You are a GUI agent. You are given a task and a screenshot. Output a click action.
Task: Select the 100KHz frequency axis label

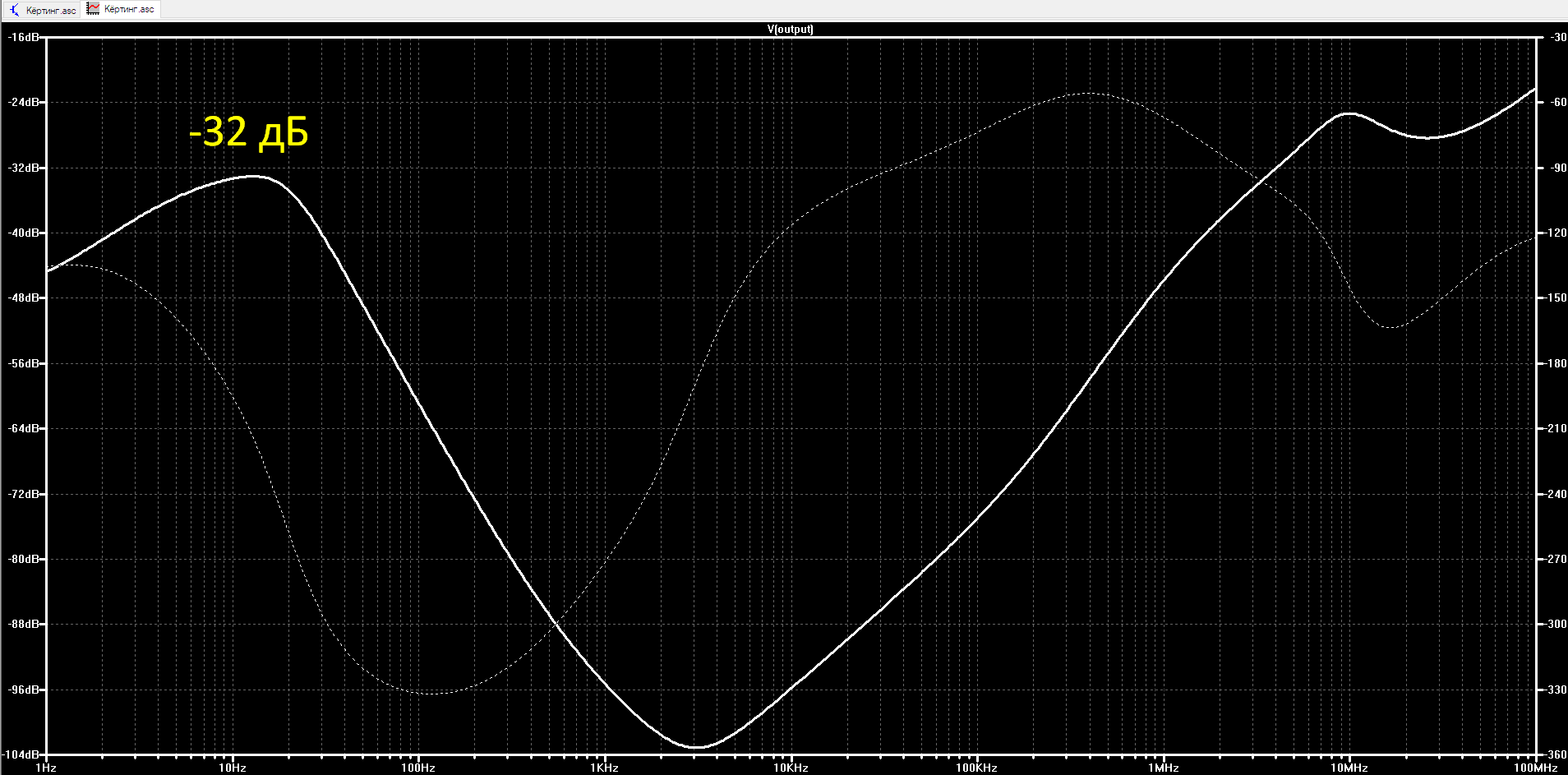pos(976,768)
